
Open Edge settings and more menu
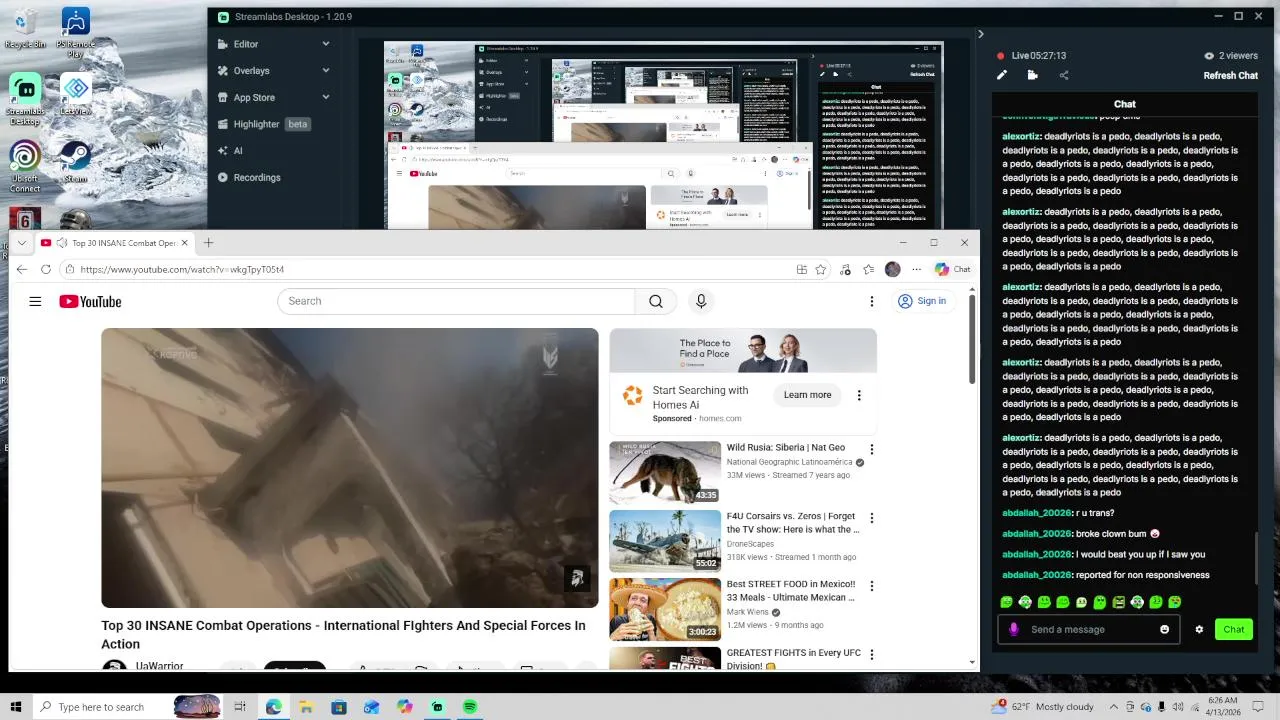[916, 269]
